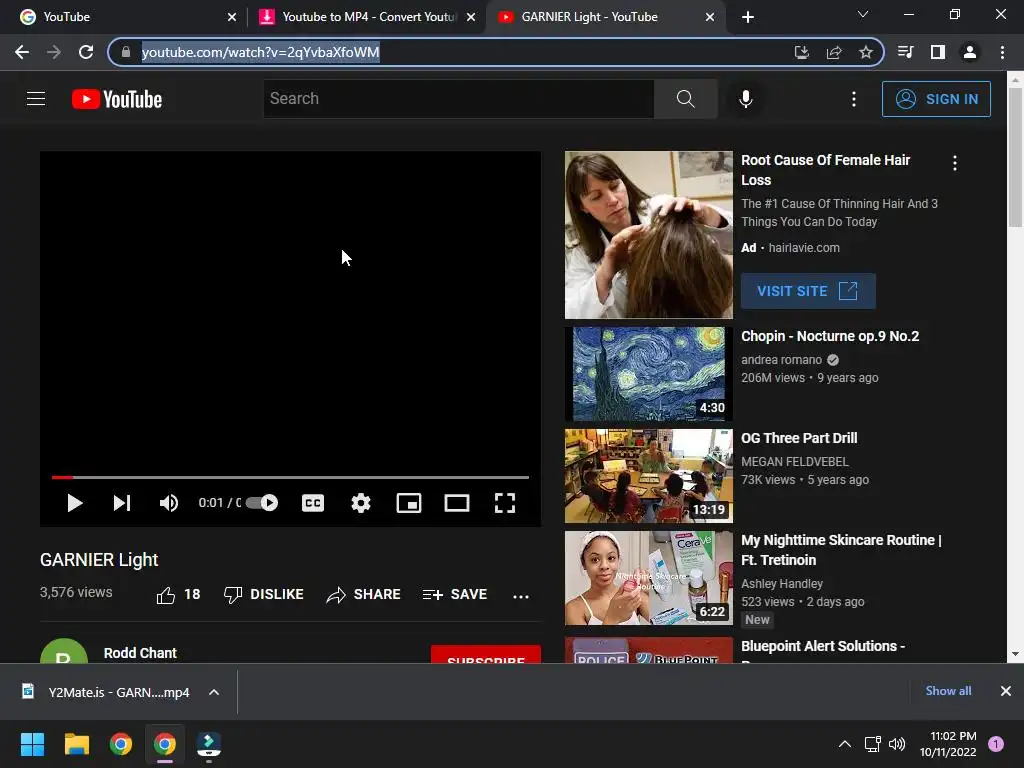Dislike the GARNIER Light video
Viewport: 1024px width, 768px height.
pyautogui.click(x=264, y=594)
